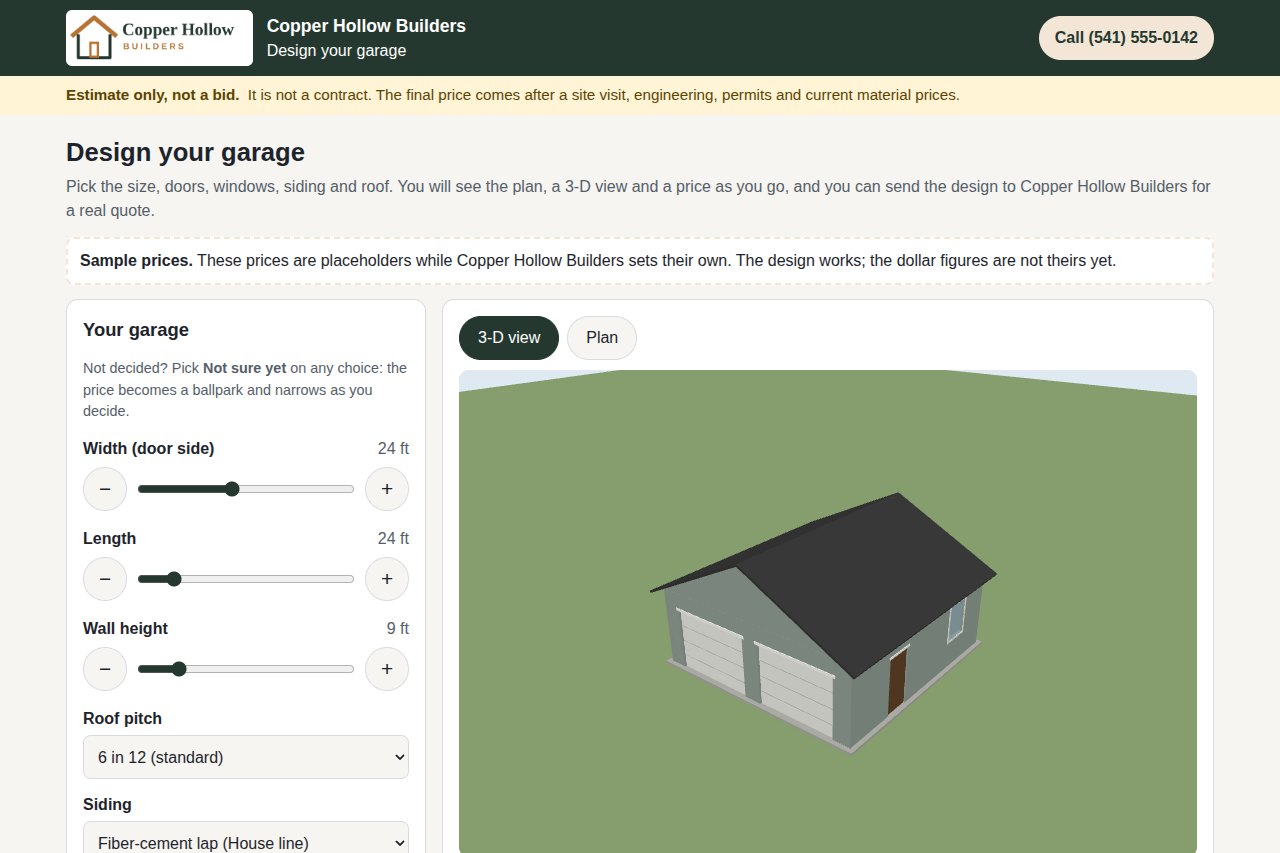1280x853 pixels.
Task: Click the width value '24 ft'
Action: coord(393,448)
